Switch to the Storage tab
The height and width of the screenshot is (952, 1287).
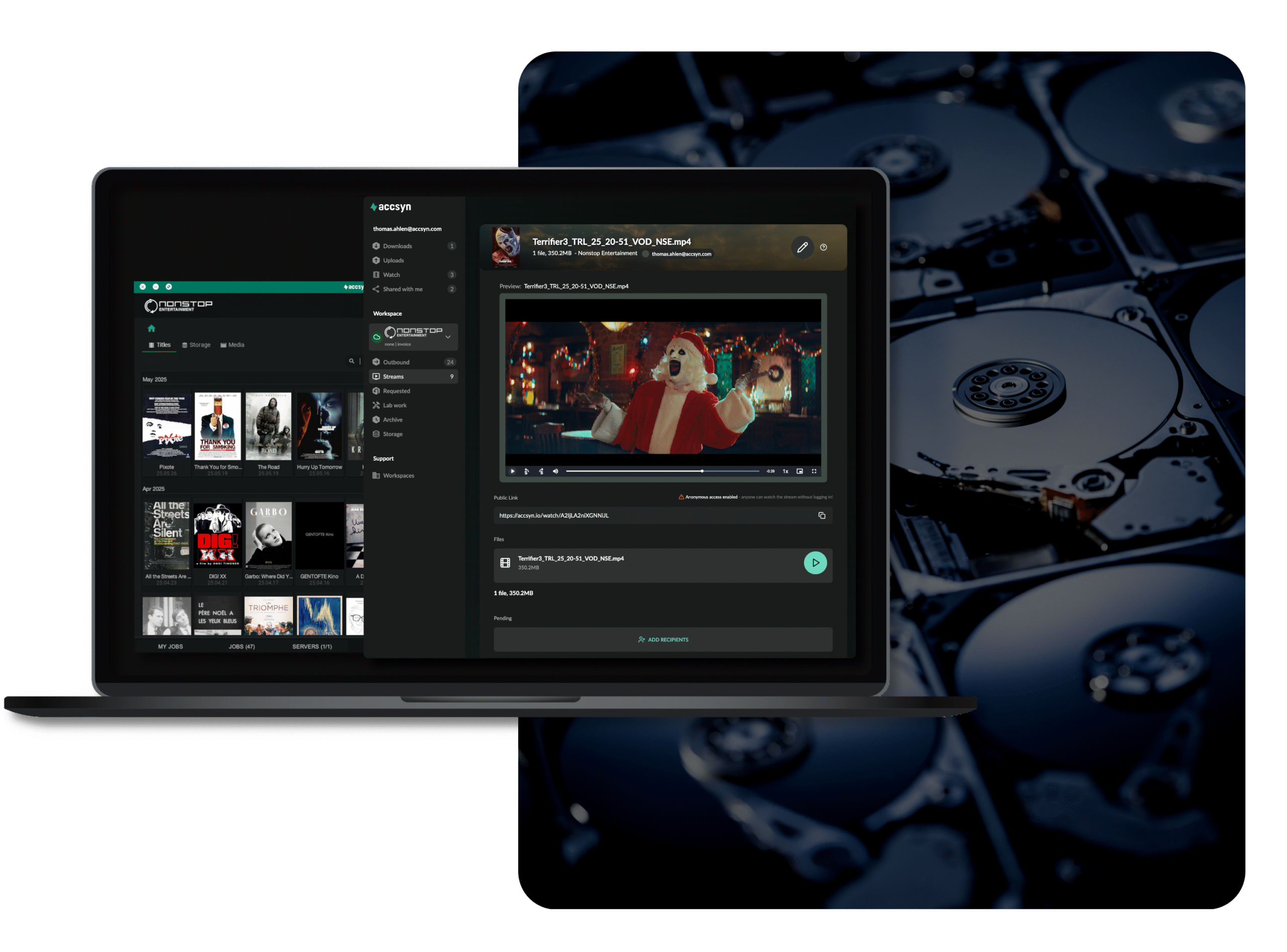(x=196, y=345)
